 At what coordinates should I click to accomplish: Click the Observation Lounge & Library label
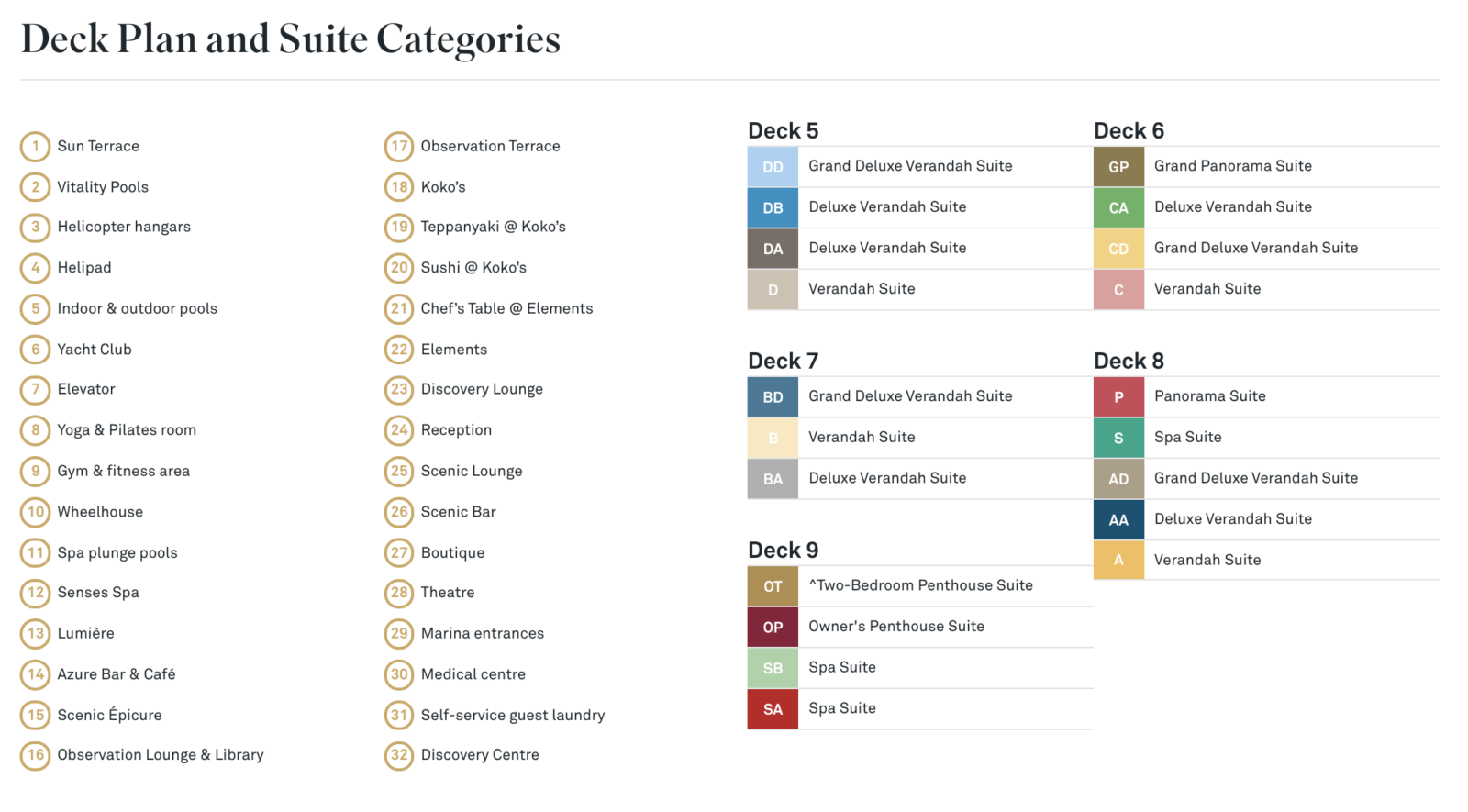[161, 755]
